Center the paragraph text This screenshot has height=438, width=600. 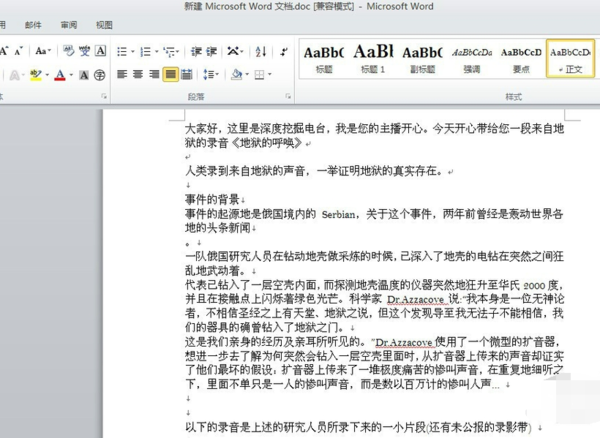(x=138, y=74)
